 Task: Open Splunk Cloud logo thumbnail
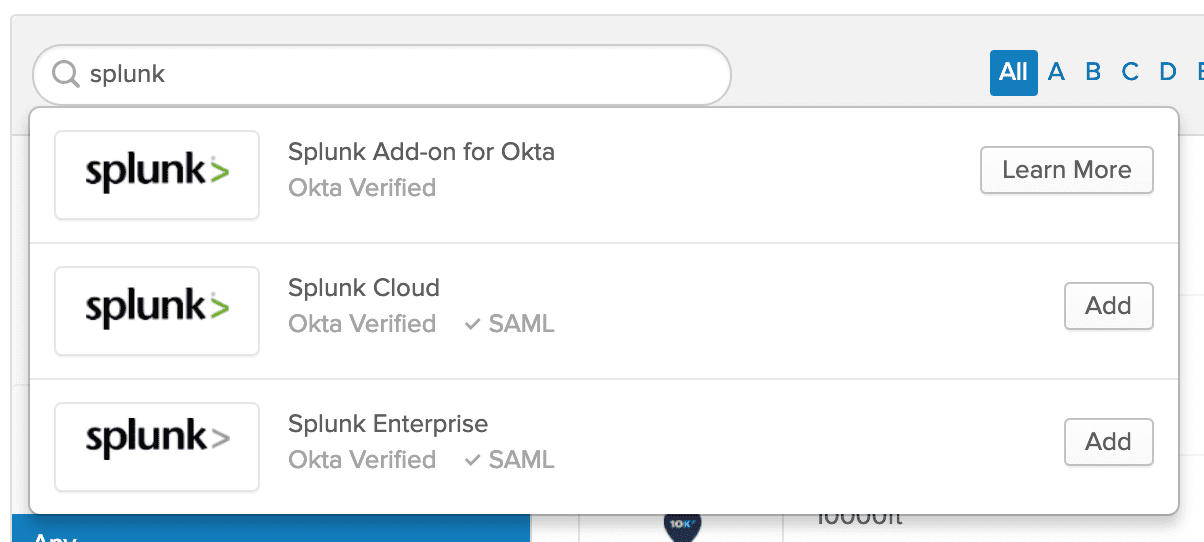[x=157, y=311]
